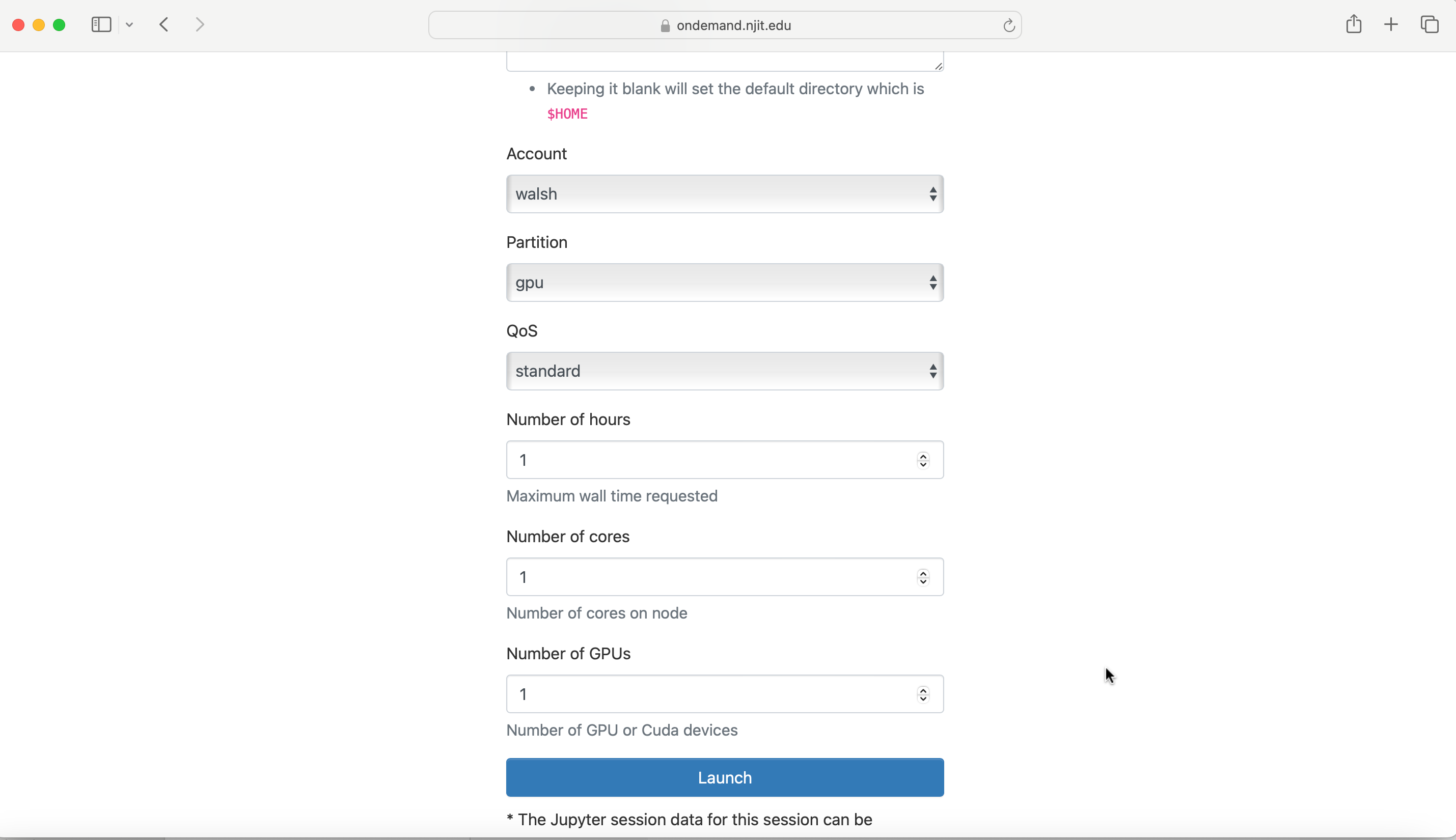Click the share/export icon in toolbar
1456x840 pixels.
pyautogui.click(x=1354, y=25)
